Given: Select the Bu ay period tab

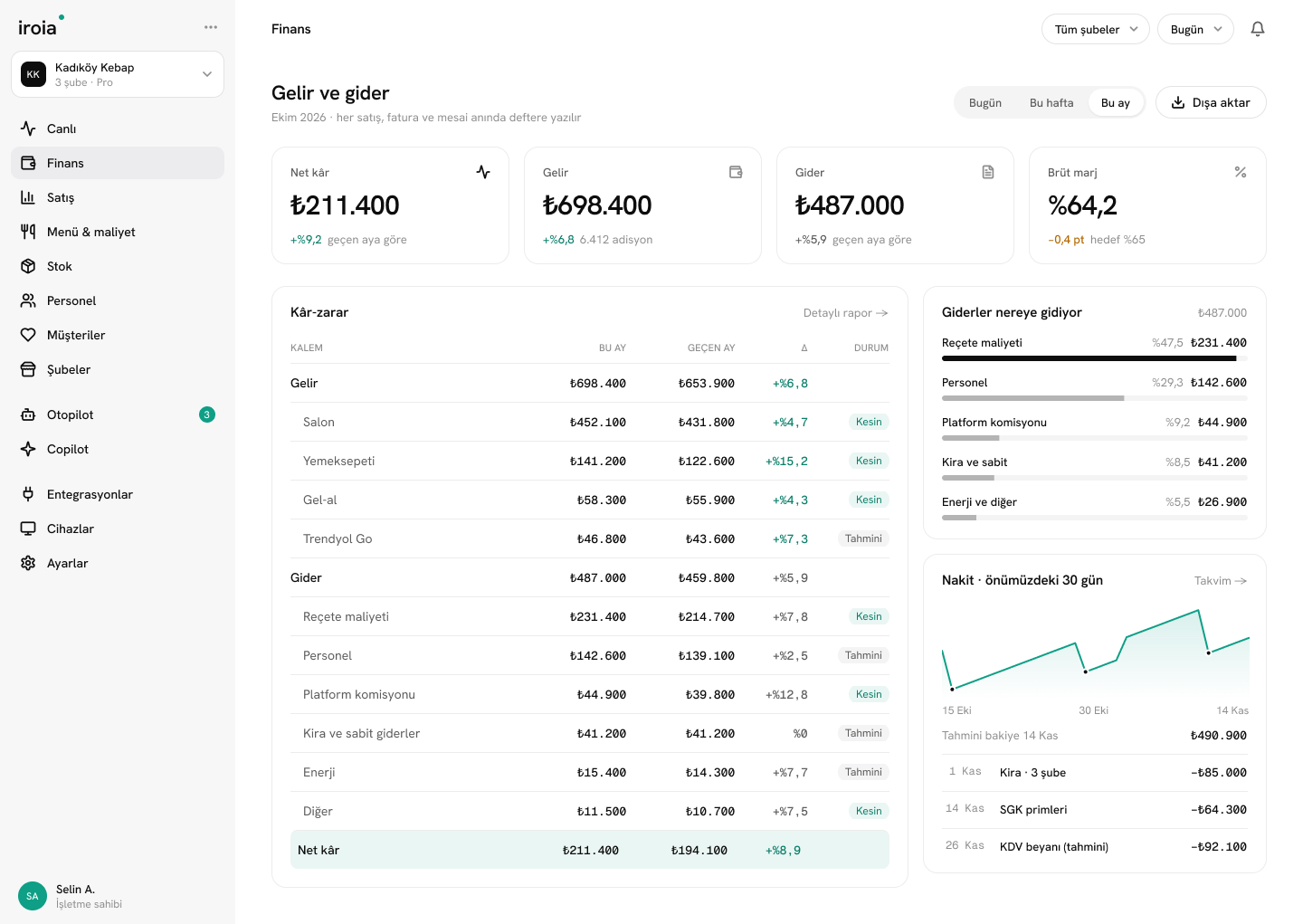Looking at the screenshot, I should click(1116, 102).
